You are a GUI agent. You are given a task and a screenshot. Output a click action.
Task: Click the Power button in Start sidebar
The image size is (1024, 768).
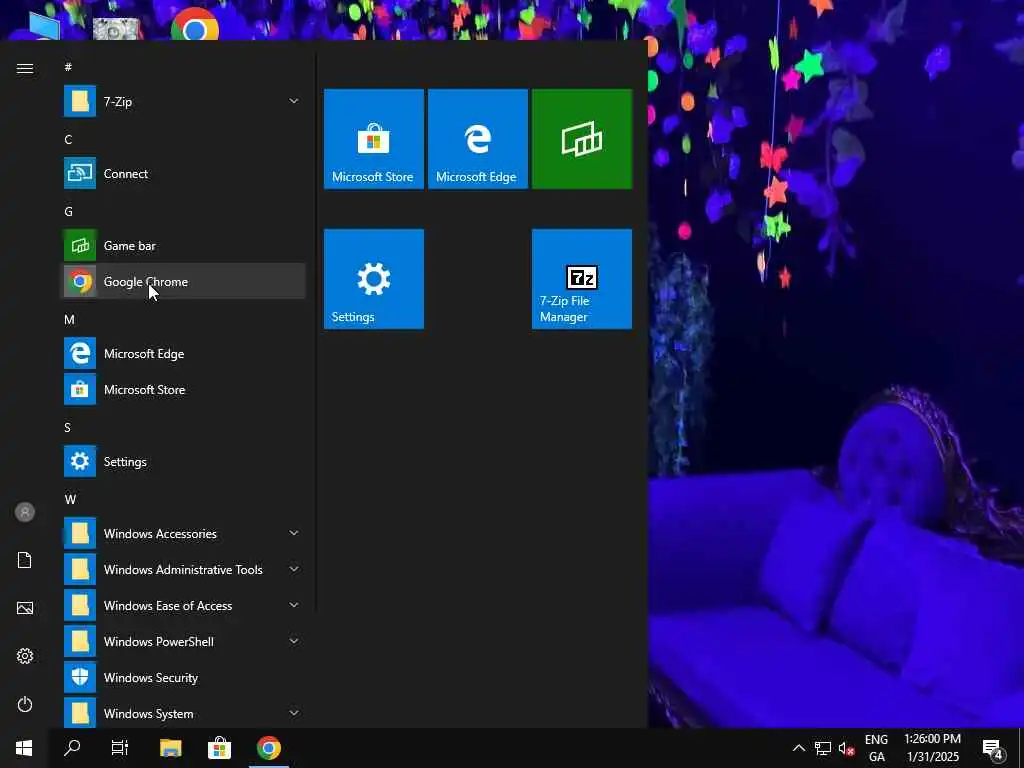tap(25, 704)
